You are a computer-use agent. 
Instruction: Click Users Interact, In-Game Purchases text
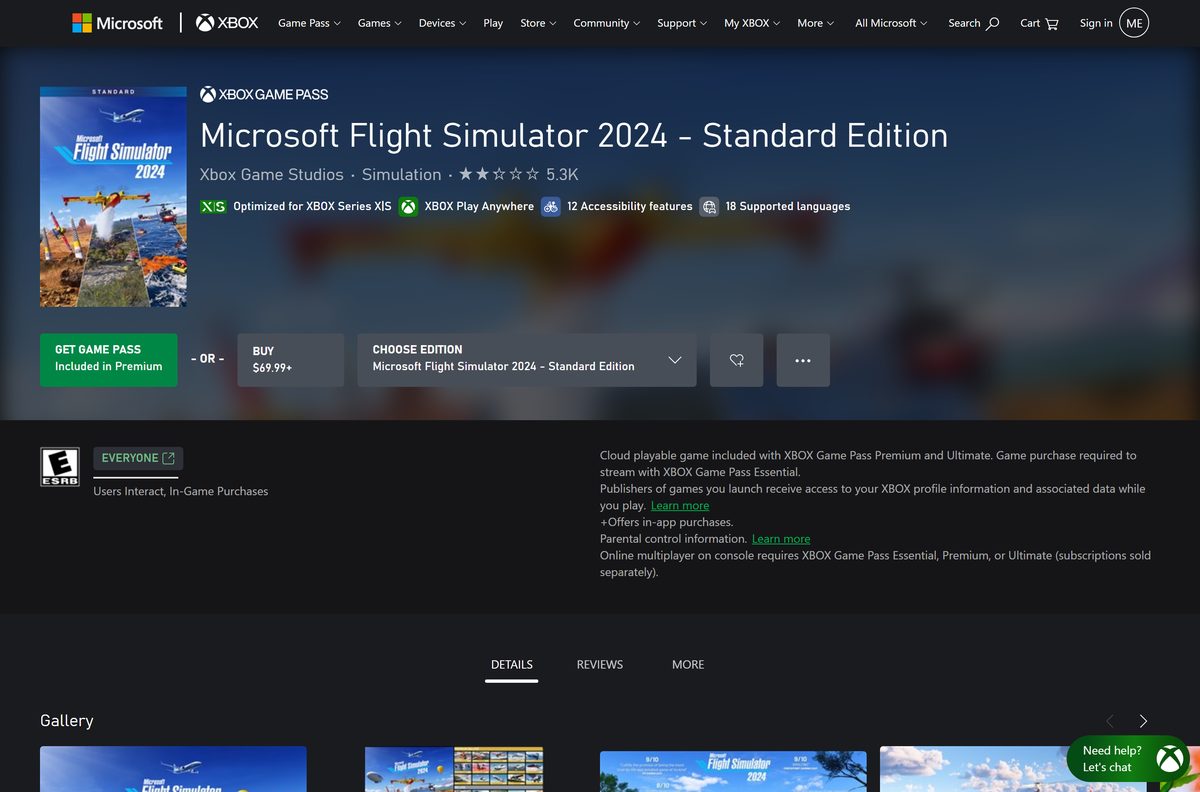point(181,491)
